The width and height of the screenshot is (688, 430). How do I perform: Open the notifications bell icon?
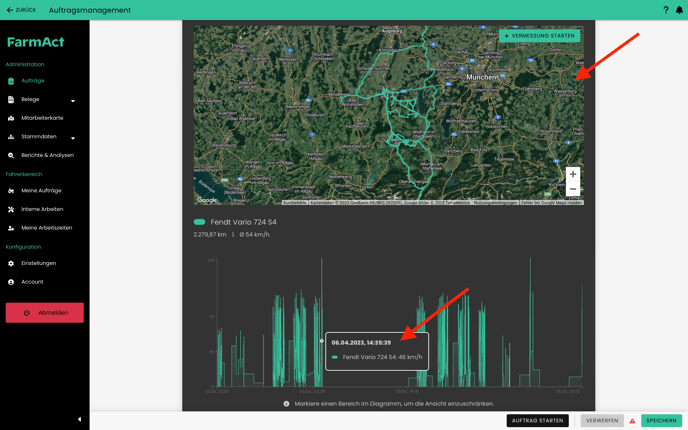pyautogui.click(x=679, y=10)
